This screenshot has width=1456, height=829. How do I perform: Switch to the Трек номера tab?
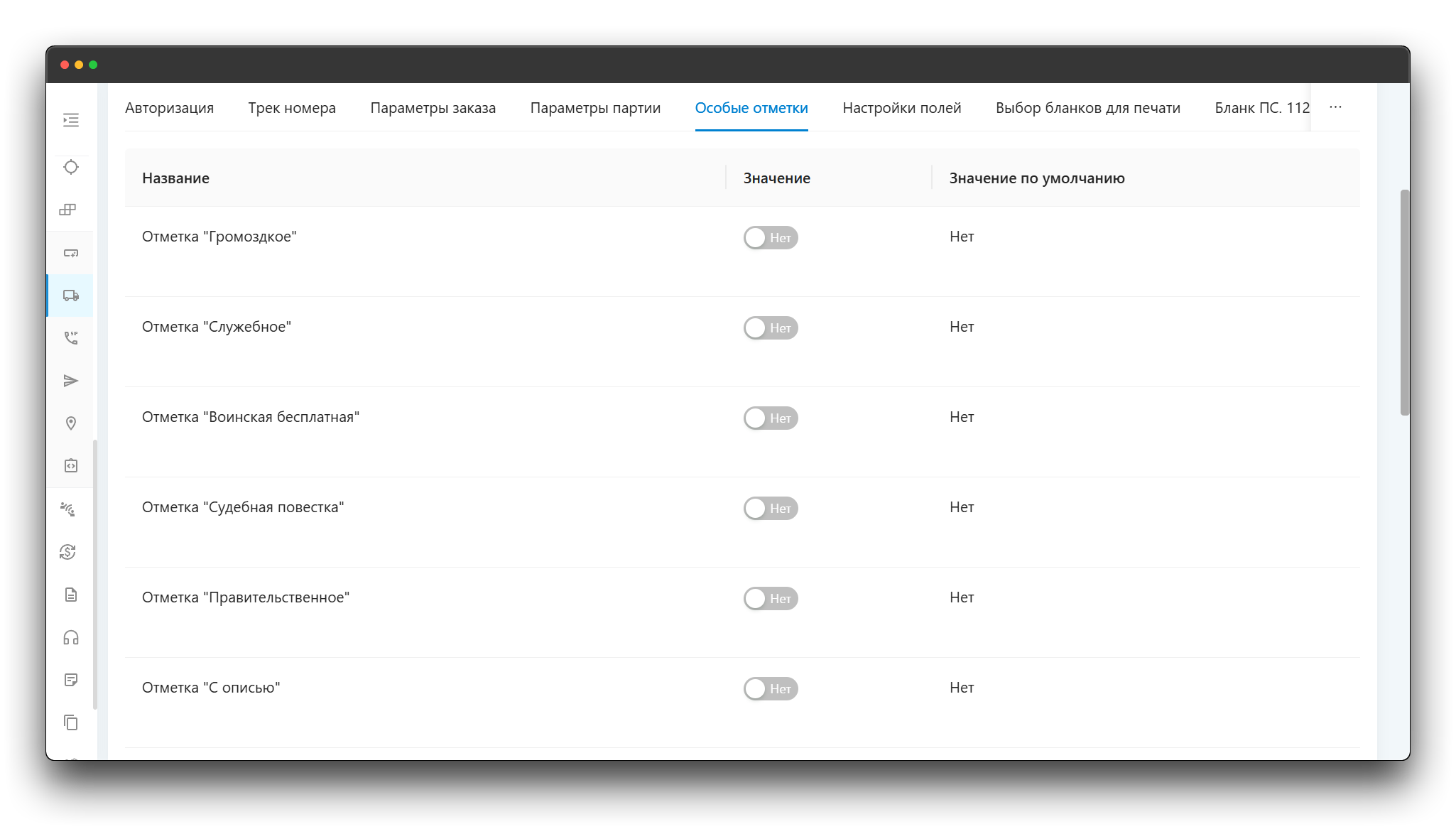coord(292,108)
